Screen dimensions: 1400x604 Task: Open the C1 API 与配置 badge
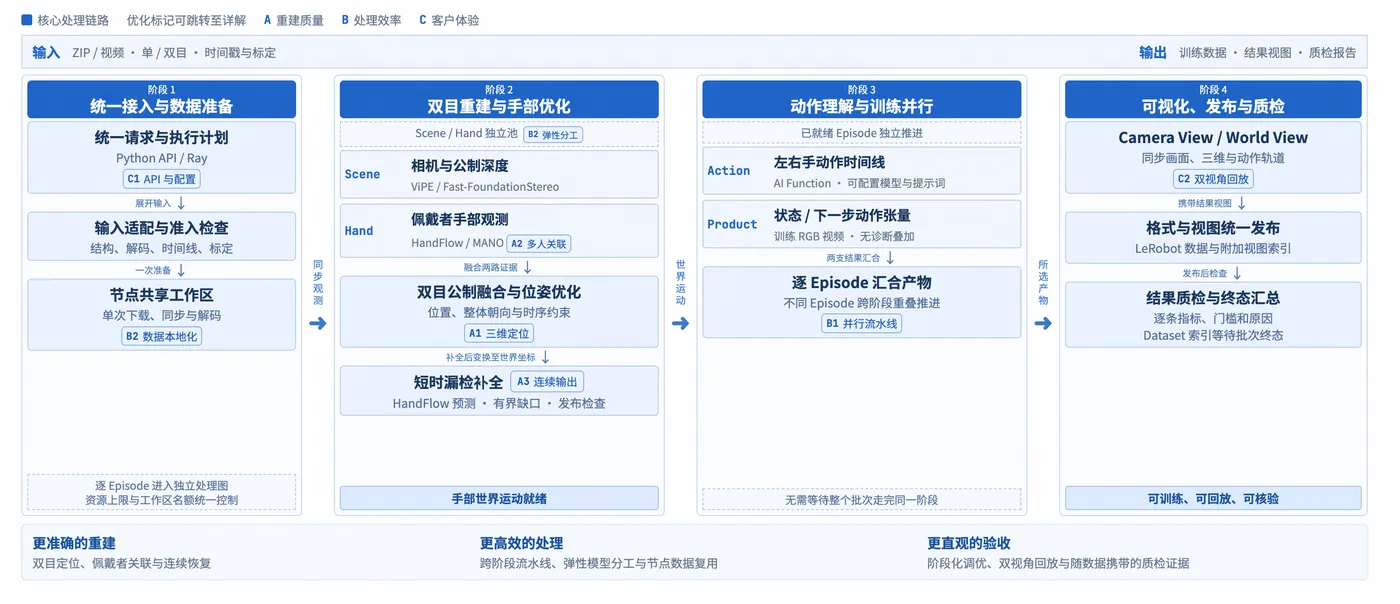(x=161, y=179)
